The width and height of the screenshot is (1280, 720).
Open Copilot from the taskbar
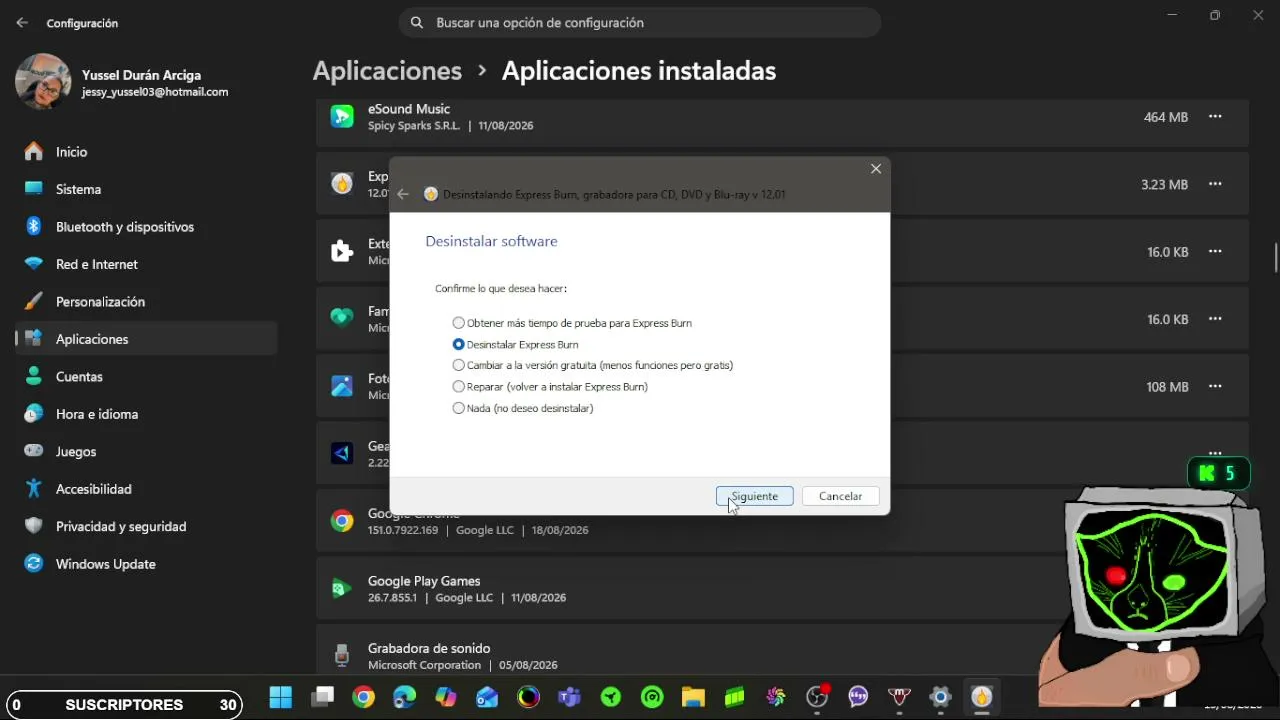(x=446, y=697)
